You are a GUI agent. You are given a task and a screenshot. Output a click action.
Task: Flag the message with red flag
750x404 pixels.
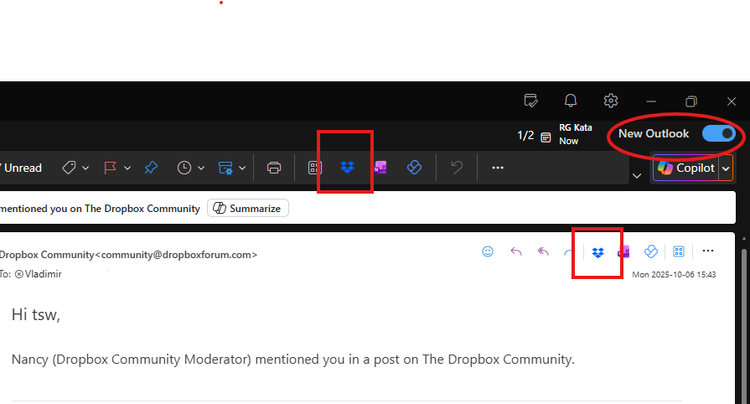click(110, 168)
